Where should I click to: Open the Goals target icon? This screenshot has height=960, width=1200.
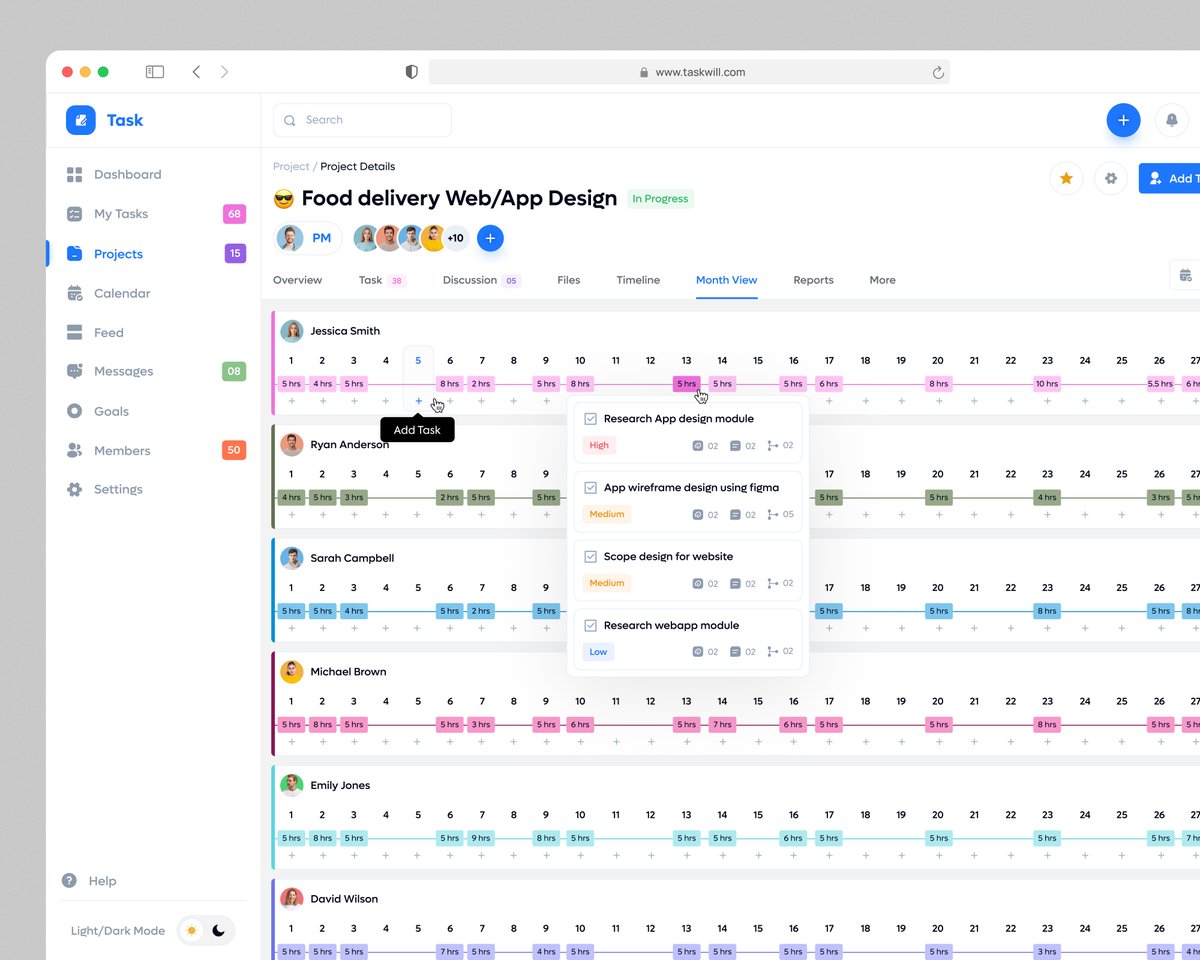point(74,411)
